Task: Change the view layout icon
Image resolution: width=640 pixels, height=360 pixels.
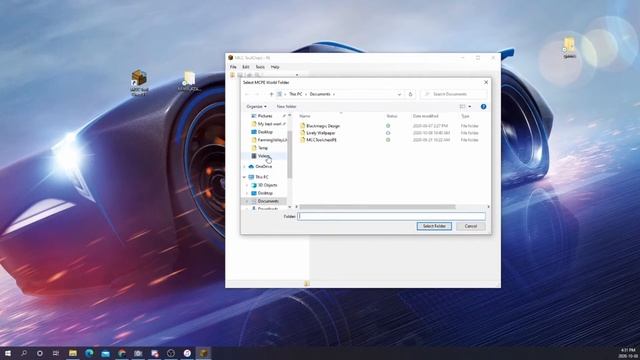Action: [x=462, y=107]
